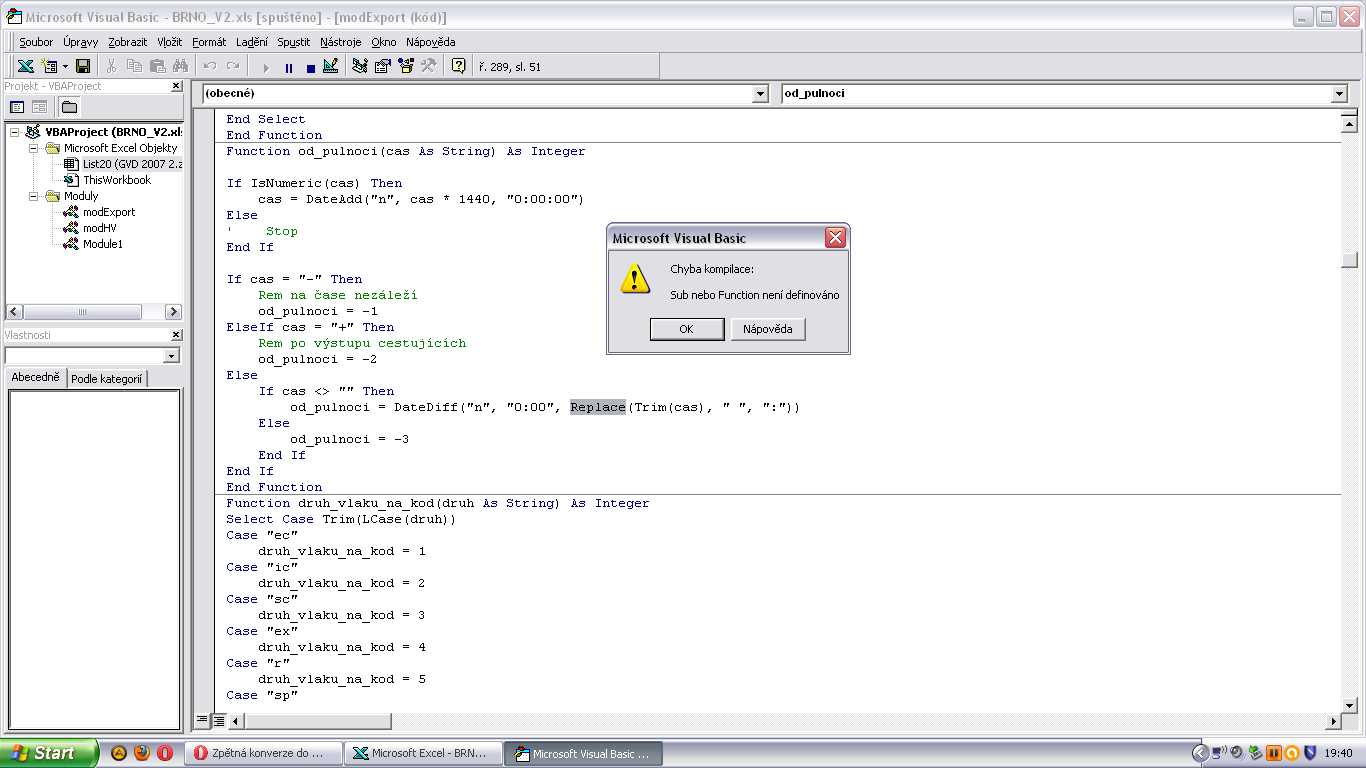Image resolution: width=1366 pixels, height=768 pixels.
Task: Collapse the Moduly folder tree node
Action: 34,196
